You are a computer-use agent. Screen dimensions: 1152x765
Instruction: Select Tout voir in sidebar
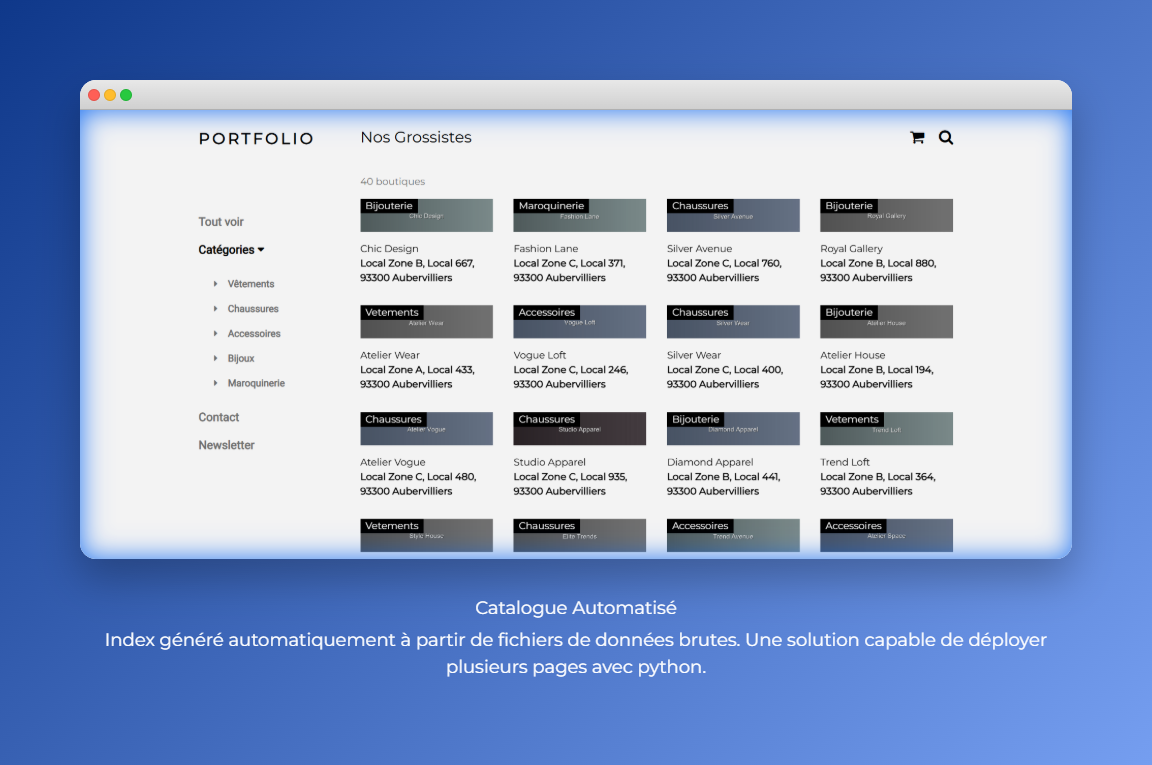point(220,222)
